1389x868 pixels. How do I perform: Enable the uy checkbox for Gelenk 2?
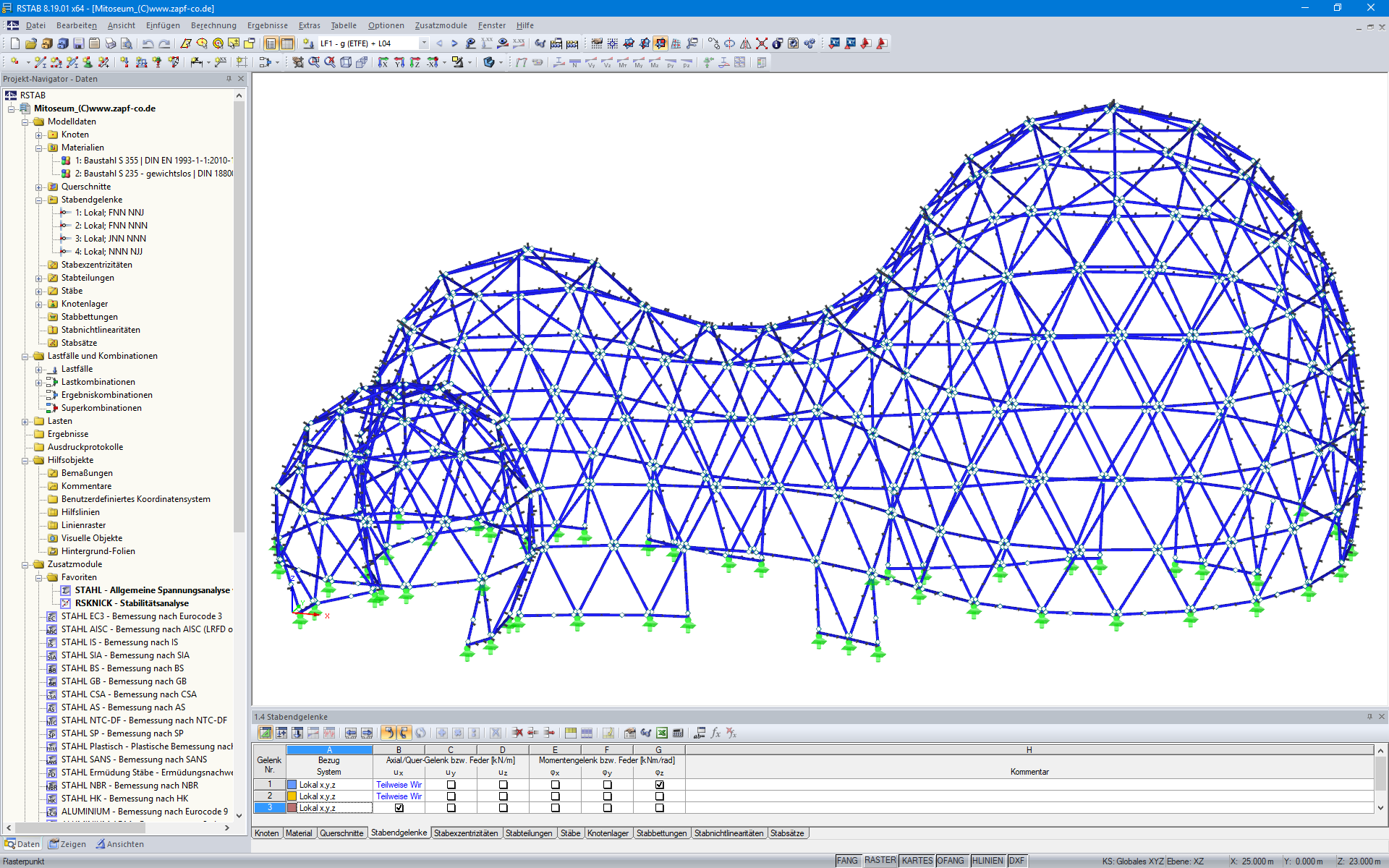coord(451,796)
